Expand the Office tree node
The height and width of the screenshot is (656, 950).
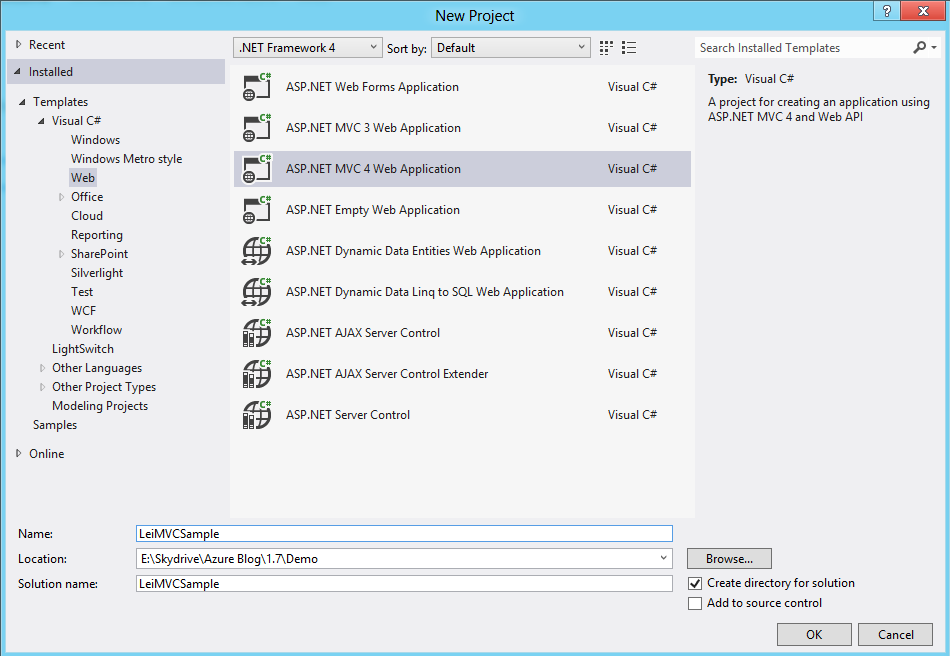(61, 197)
